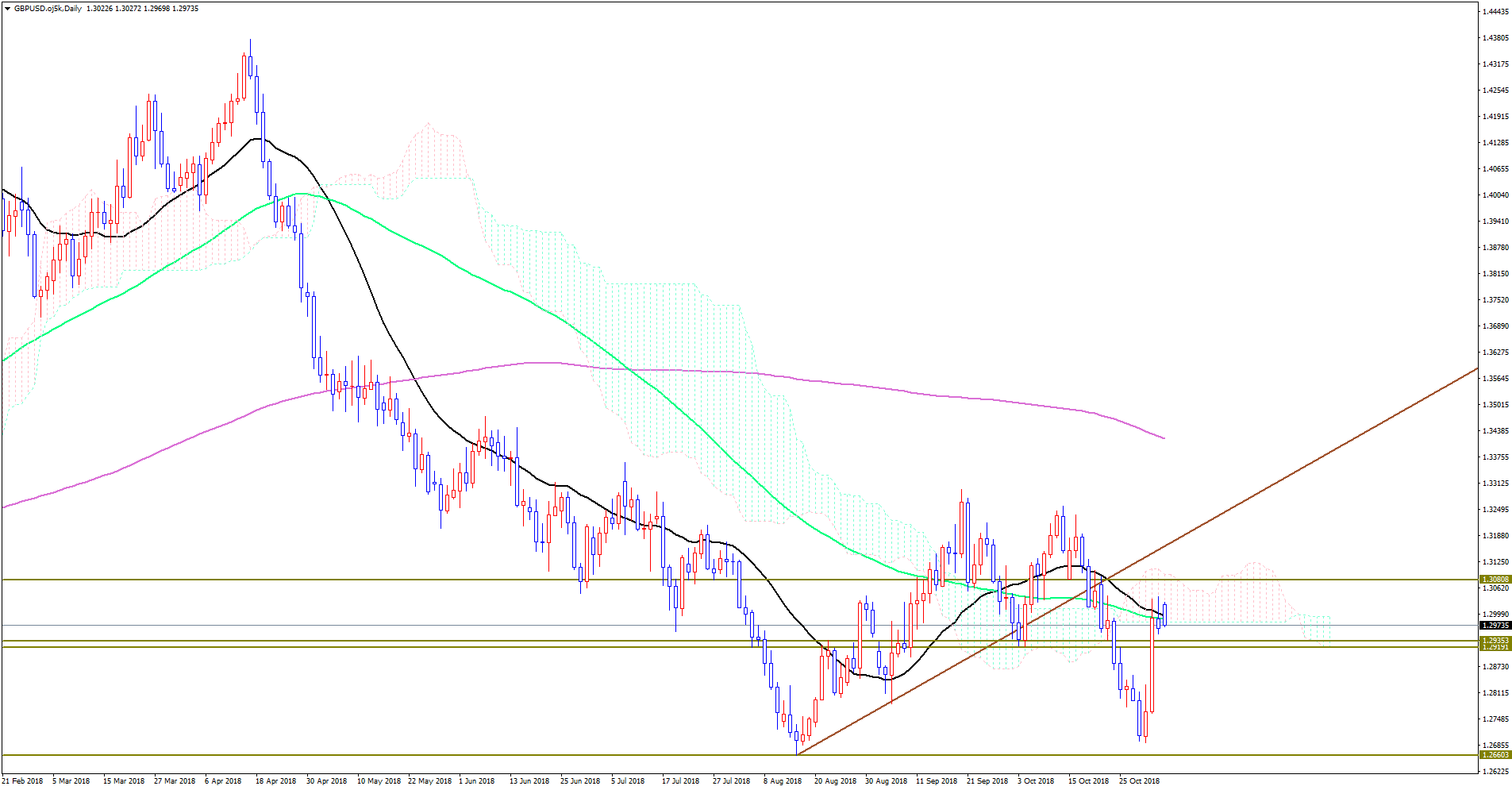Click the current price label 1.29735
1512x790 pixels.
click(1495, 626)
